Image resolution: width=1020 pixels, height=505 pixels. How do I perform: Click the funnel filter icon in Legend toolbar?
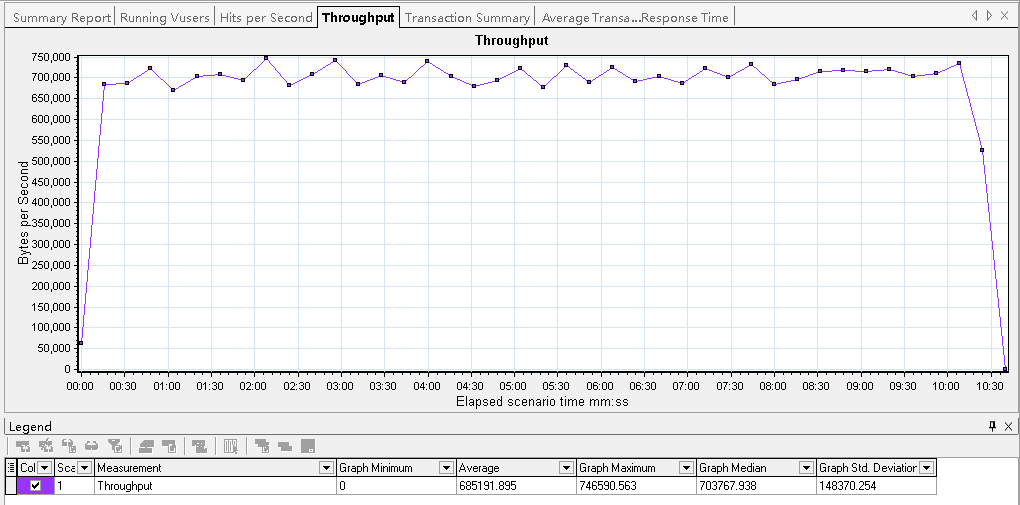click(114, 446)
